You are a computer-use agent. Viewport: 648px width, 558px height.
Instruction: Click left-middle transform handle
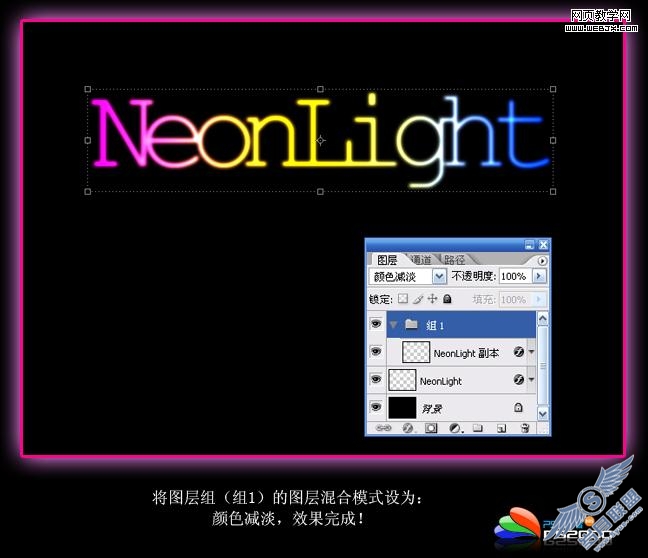[x=88, y=141]
